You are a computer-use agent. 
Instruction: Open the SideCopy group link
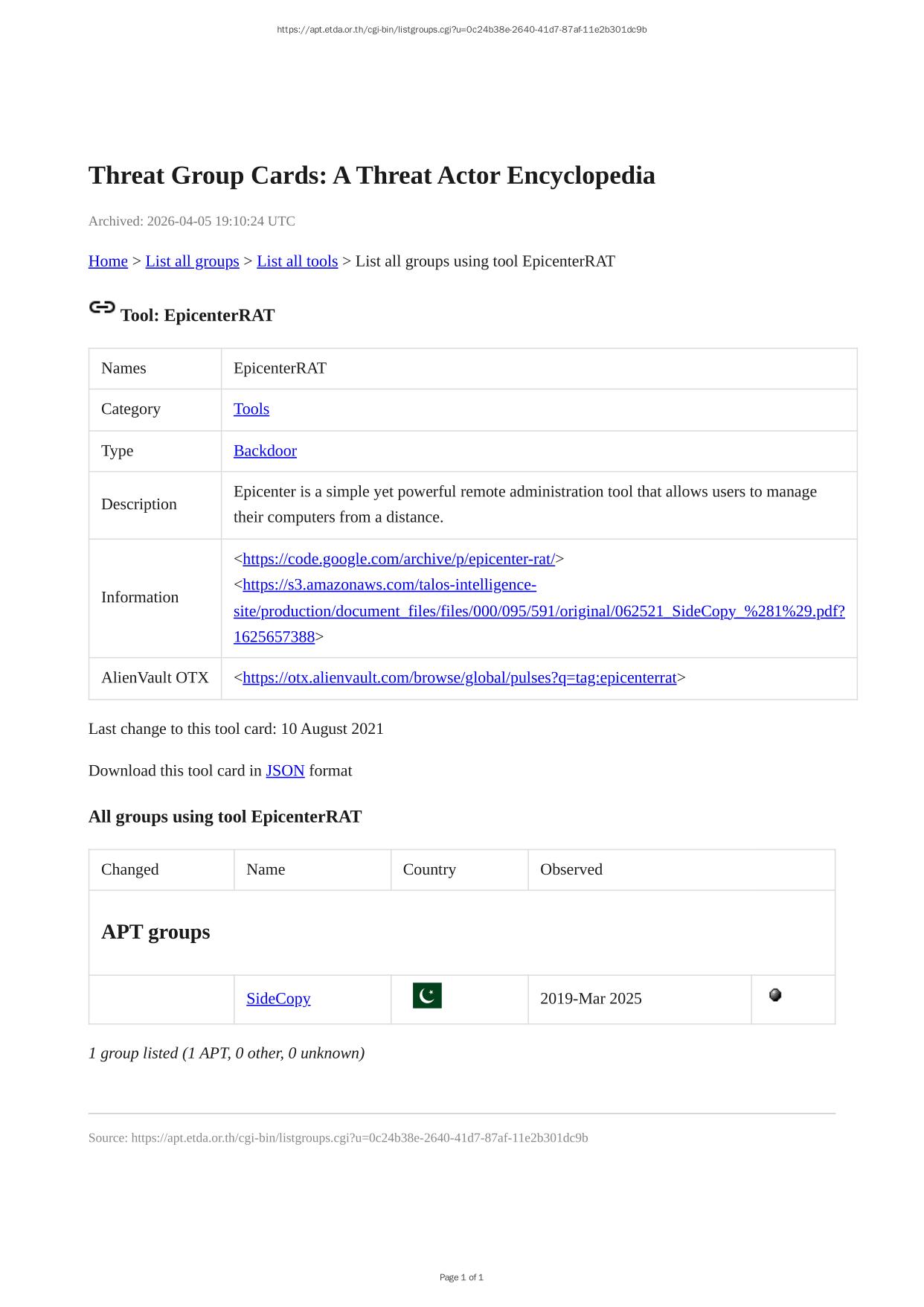click(x=278, y=999)
